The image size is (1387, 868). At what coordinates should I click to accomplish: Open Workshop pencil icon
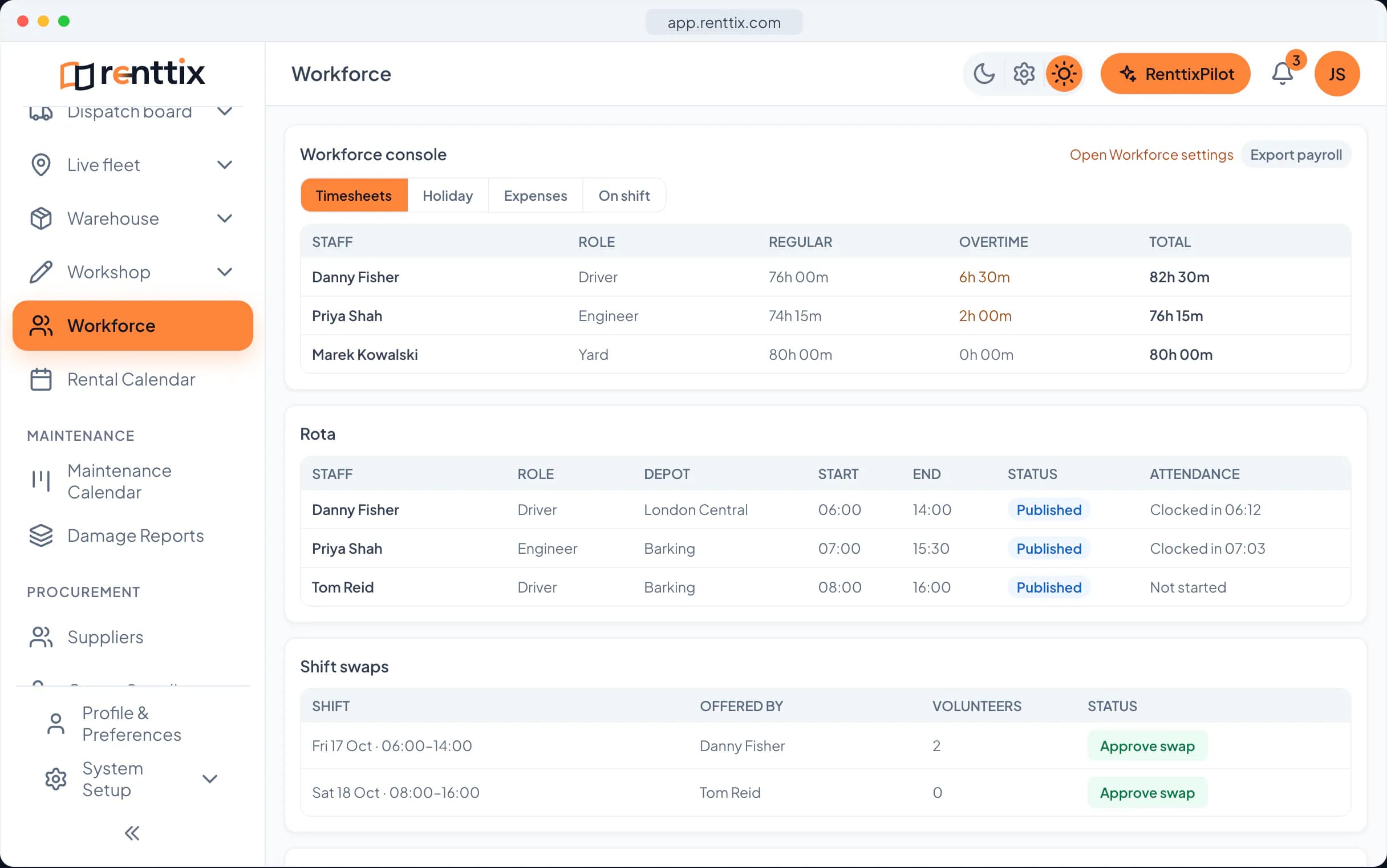[x=40, y=272]
